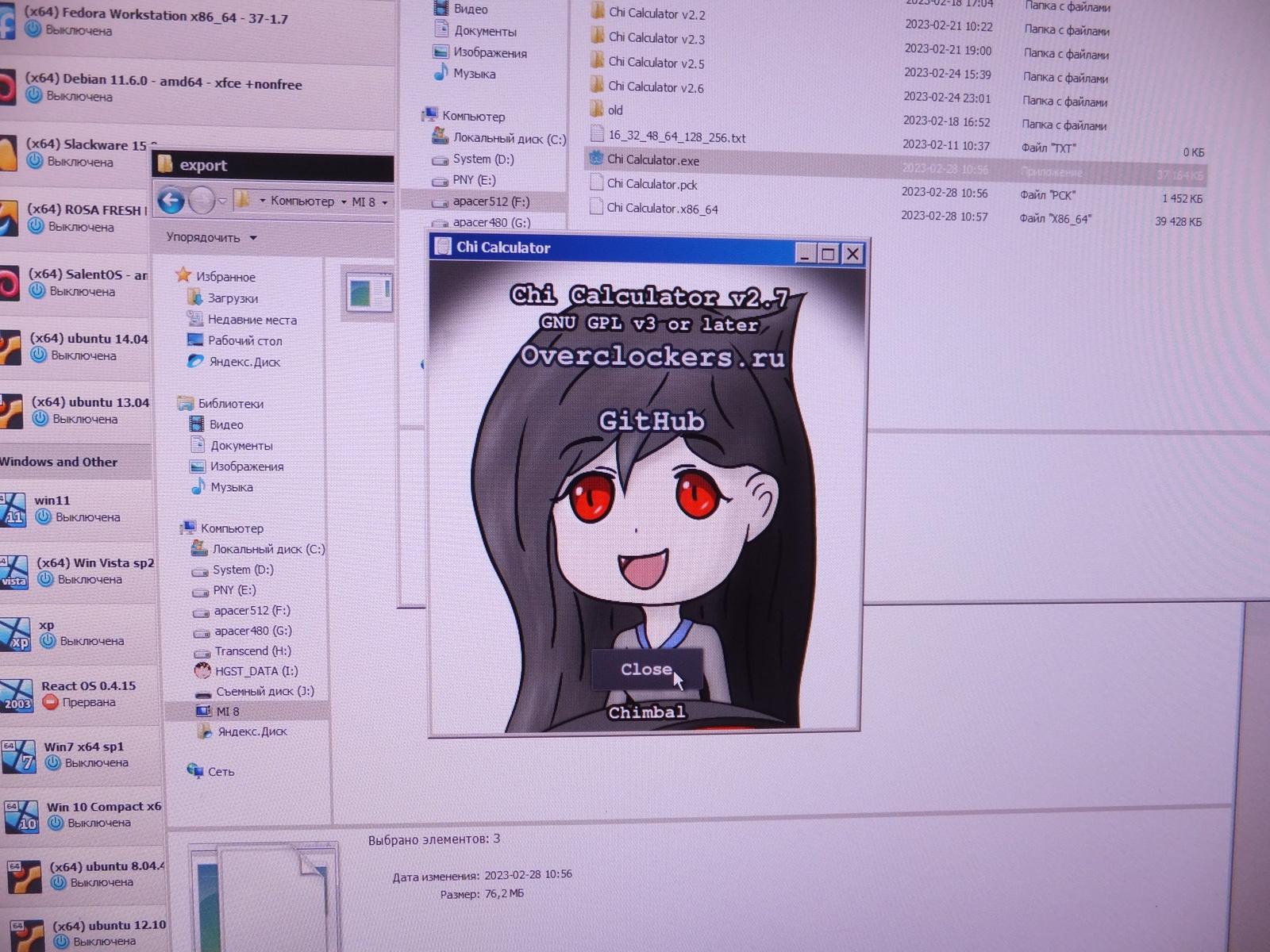
Task: Select the Win Vista sp2 virtual machine
Action: point(78,571)
